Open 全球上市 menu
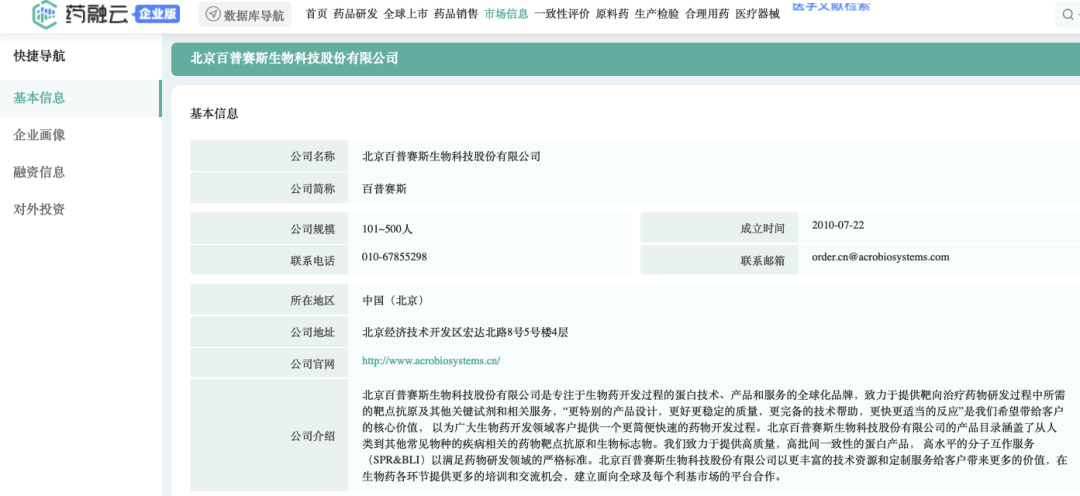 (406, 14)
